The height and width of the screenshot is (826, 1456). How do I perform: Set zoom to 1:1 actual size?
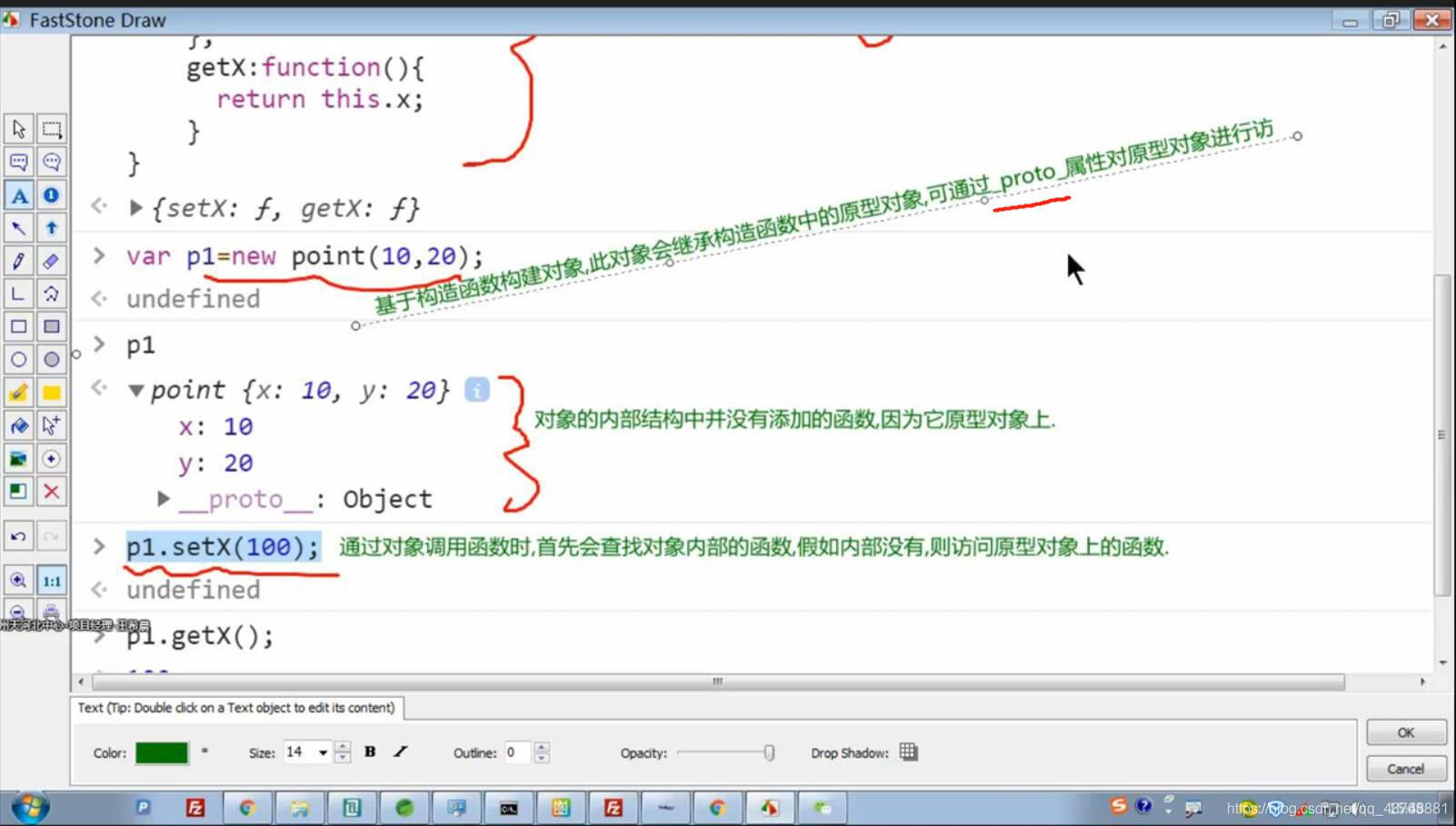(52, 581)
